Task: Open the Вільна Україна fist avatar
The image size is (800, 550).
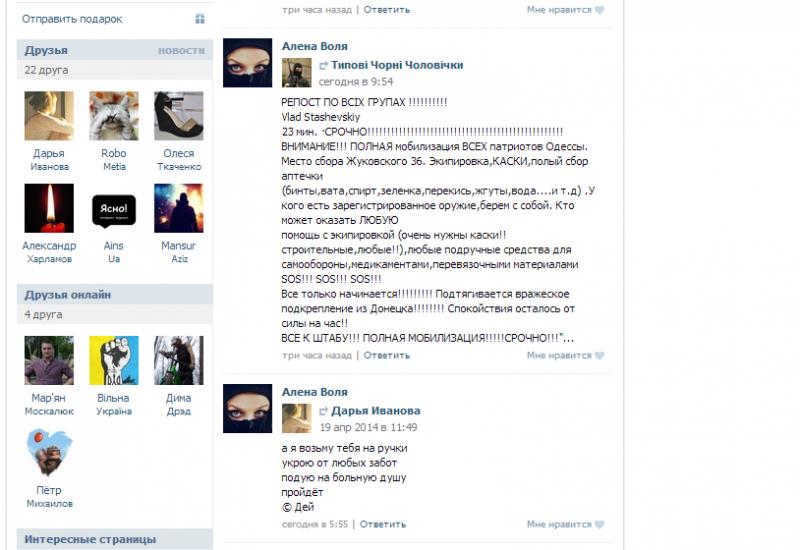Action: (113, 360)
